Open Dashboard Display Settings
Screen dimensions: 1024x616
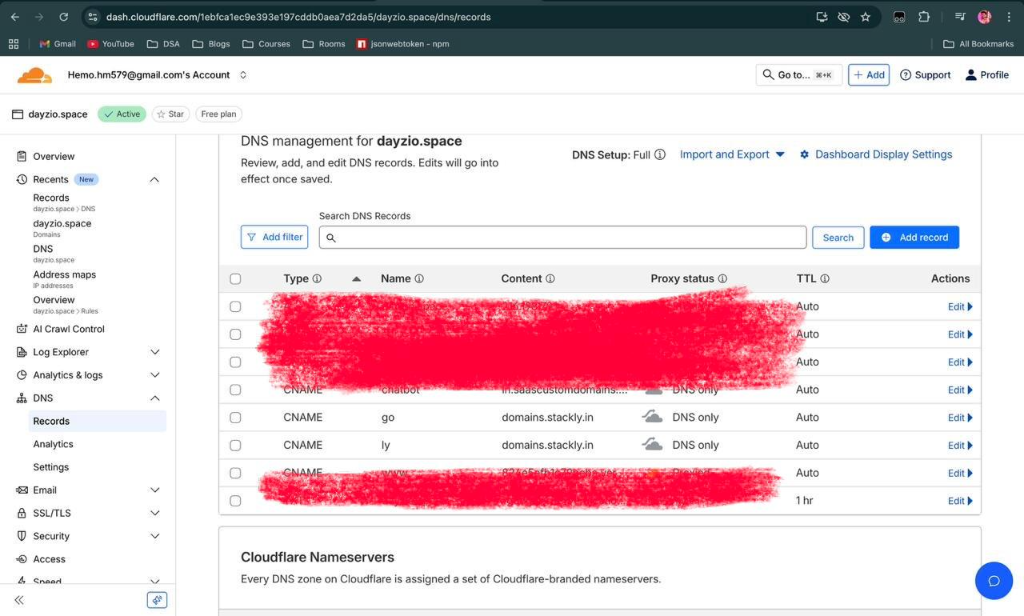pyautogui.click(x=876, y=155)
